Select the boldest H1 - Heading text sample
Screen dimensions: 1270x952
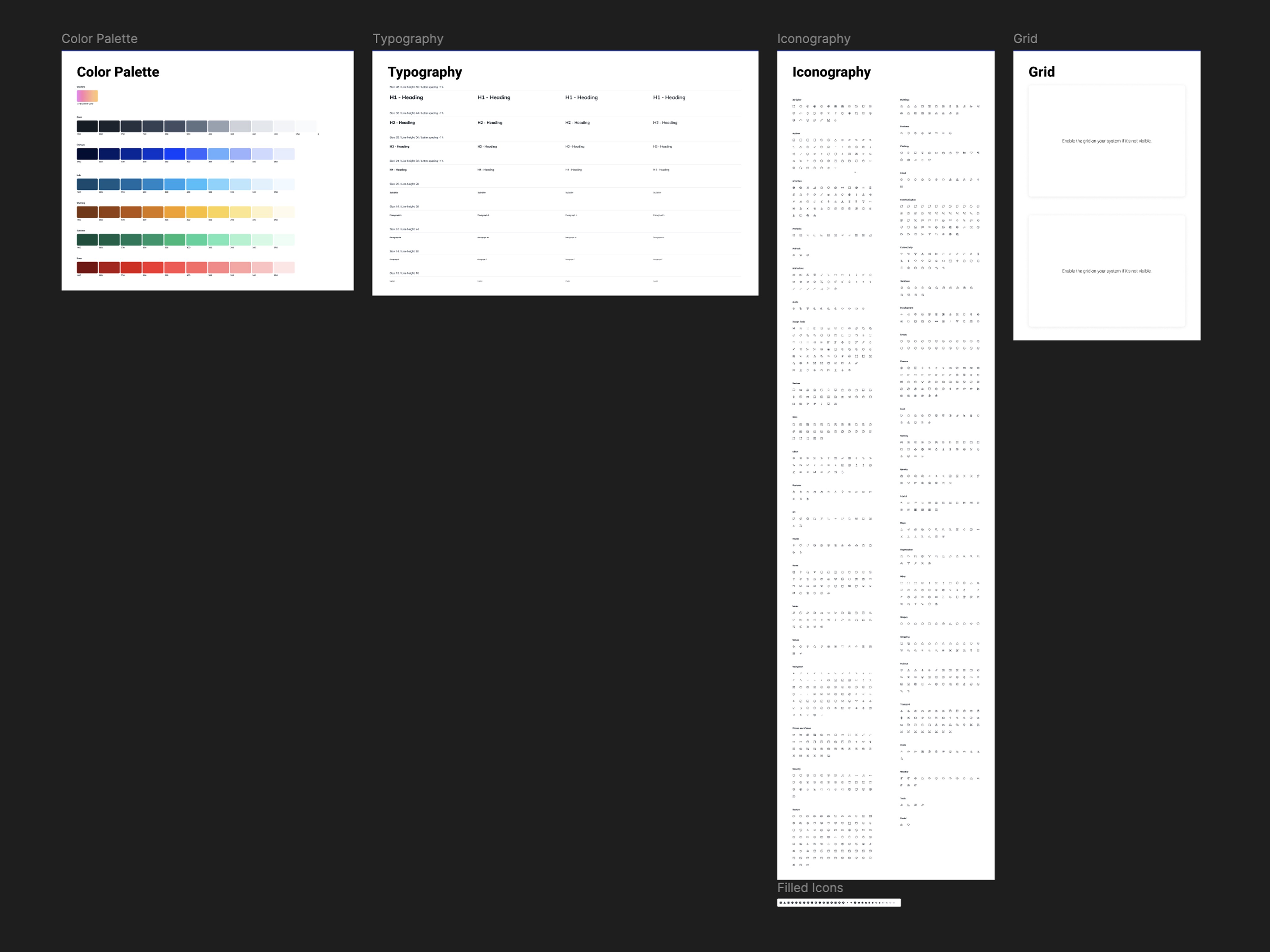(x=406, y=98)
